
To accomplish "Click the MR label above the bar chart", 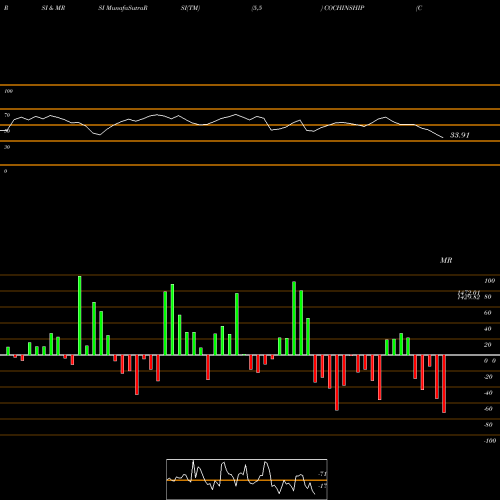I will 446,260.
